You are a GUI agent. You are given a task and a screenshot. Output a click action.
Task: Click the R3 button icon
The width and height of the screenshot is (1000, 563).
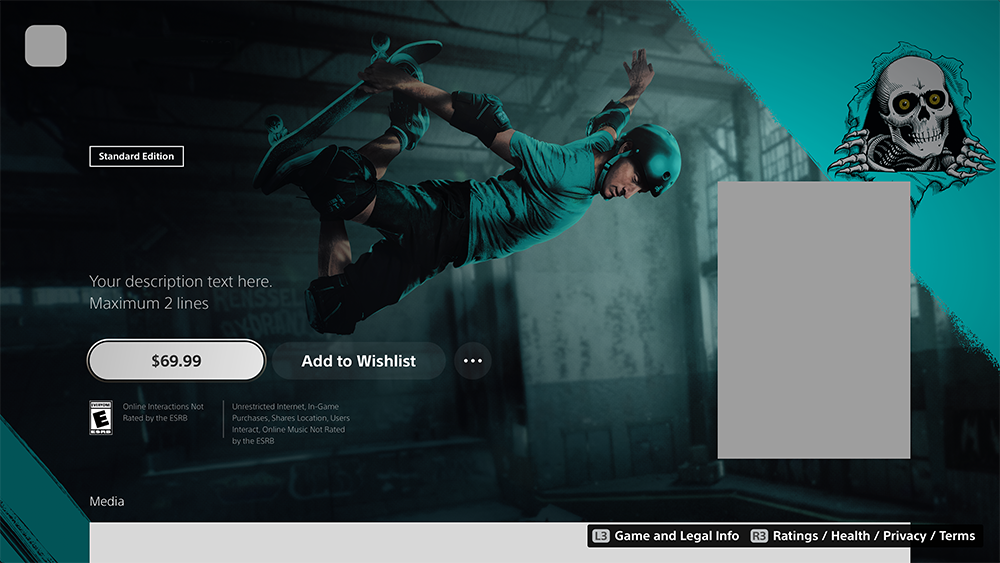[x=759, y=536]
